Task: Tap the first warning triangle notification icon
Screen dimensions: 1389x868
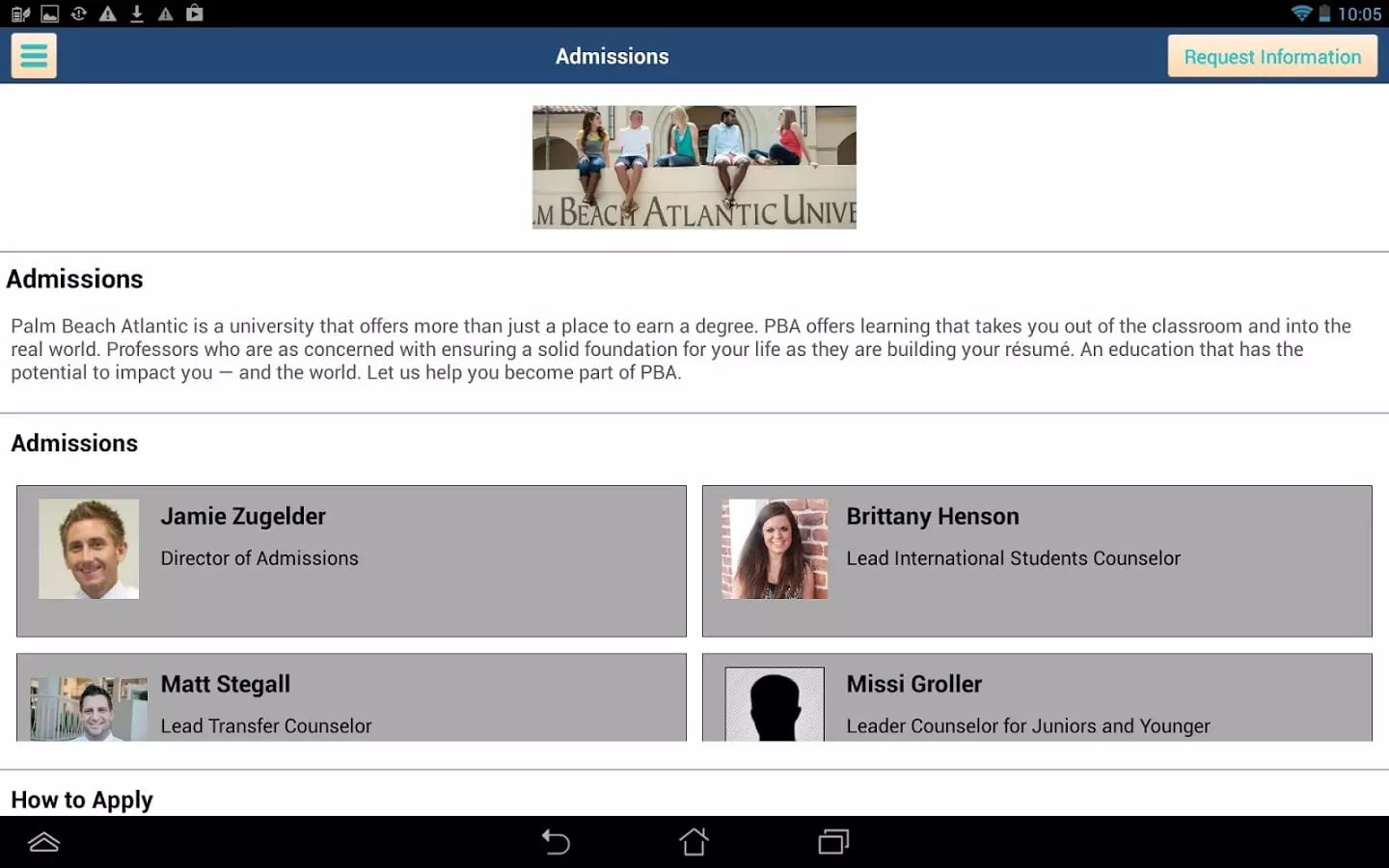Action: 108,14
